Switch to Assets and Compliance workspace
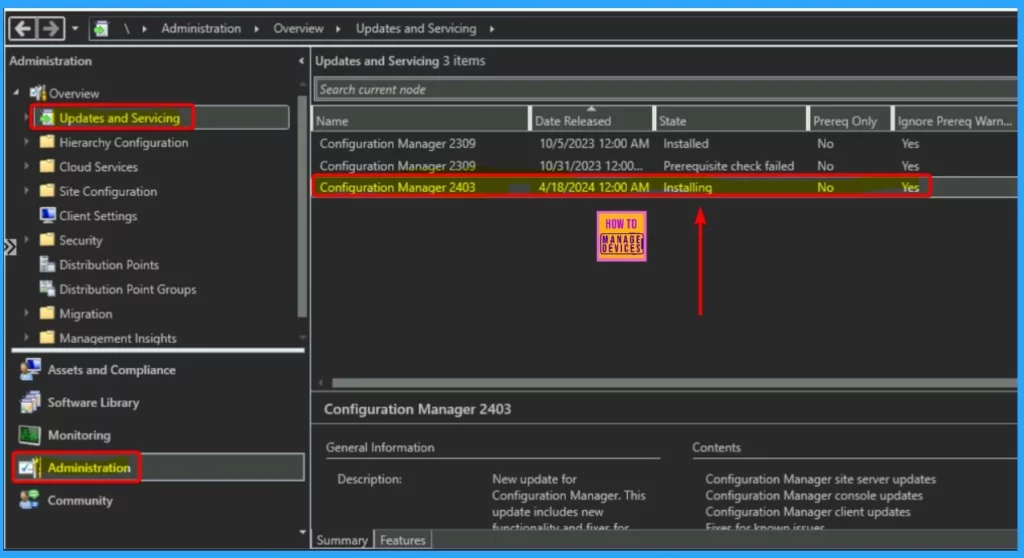1024x558 pixels. click(x=112, y=370)
